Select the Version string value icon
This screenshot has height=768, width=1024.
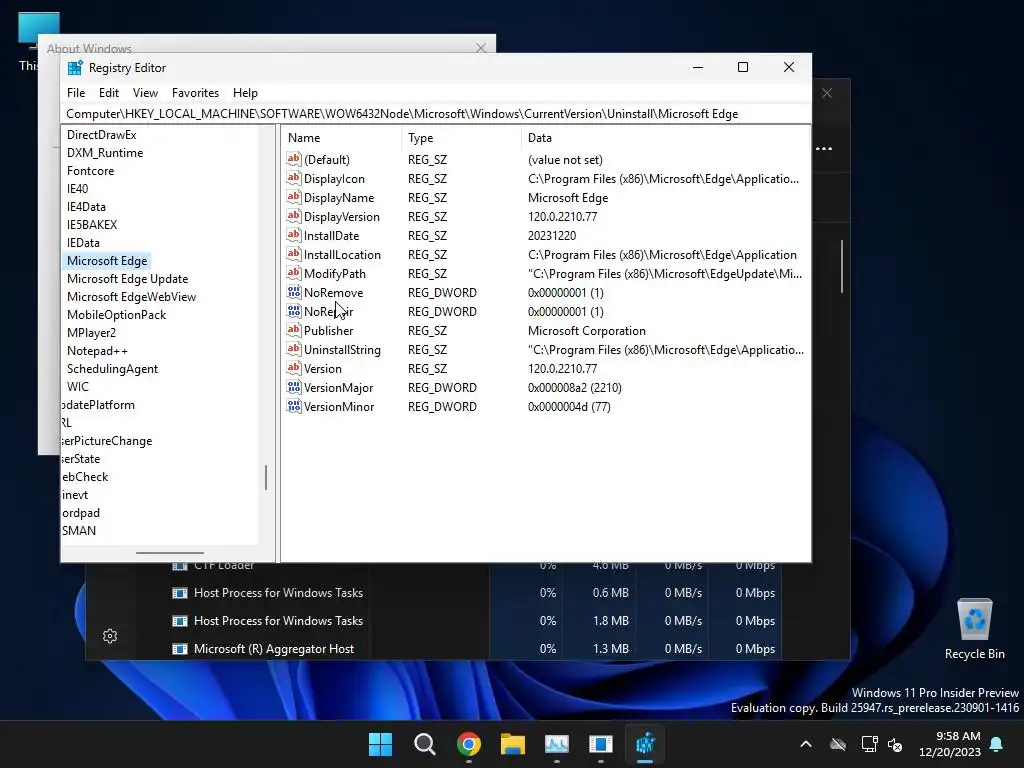pyautogui.click(x=294, y=368)
